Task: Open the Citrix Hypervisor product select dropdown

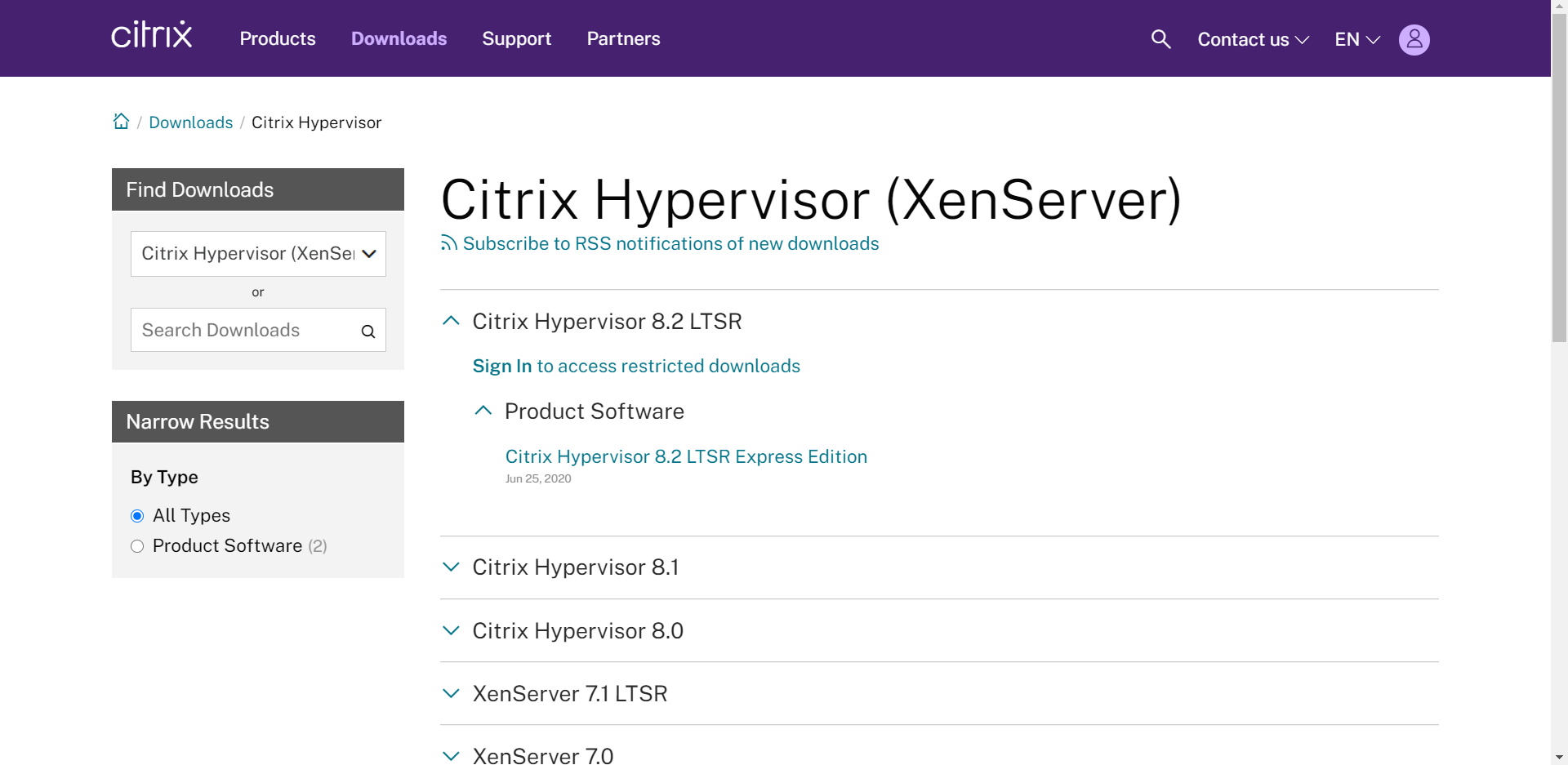Action: click(x=258, y=254)
